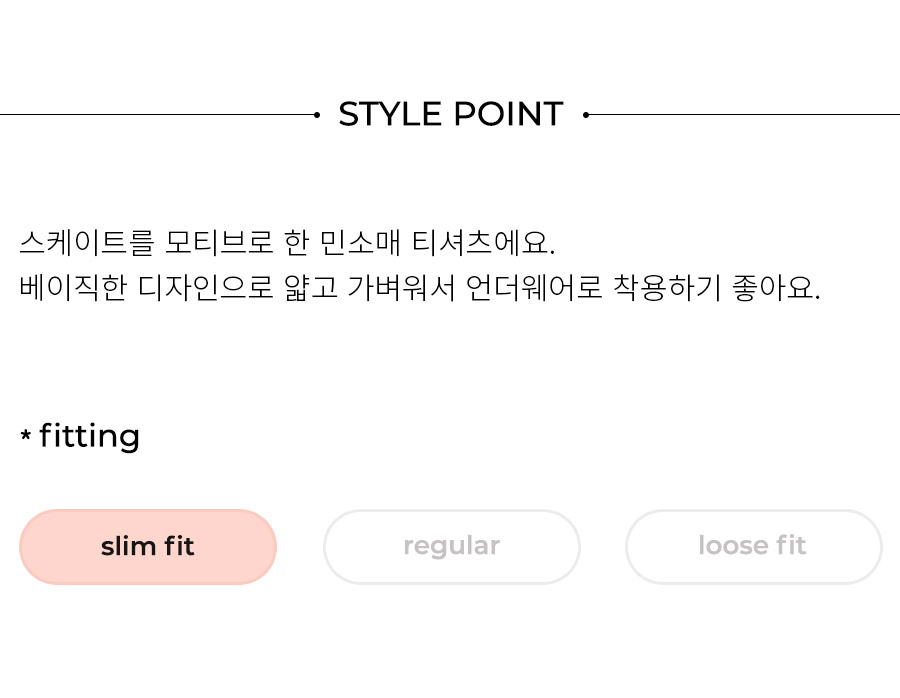Click the word 베이직한 in second line
The width and height of the screenshot is (900, 698).
[73, 288]
